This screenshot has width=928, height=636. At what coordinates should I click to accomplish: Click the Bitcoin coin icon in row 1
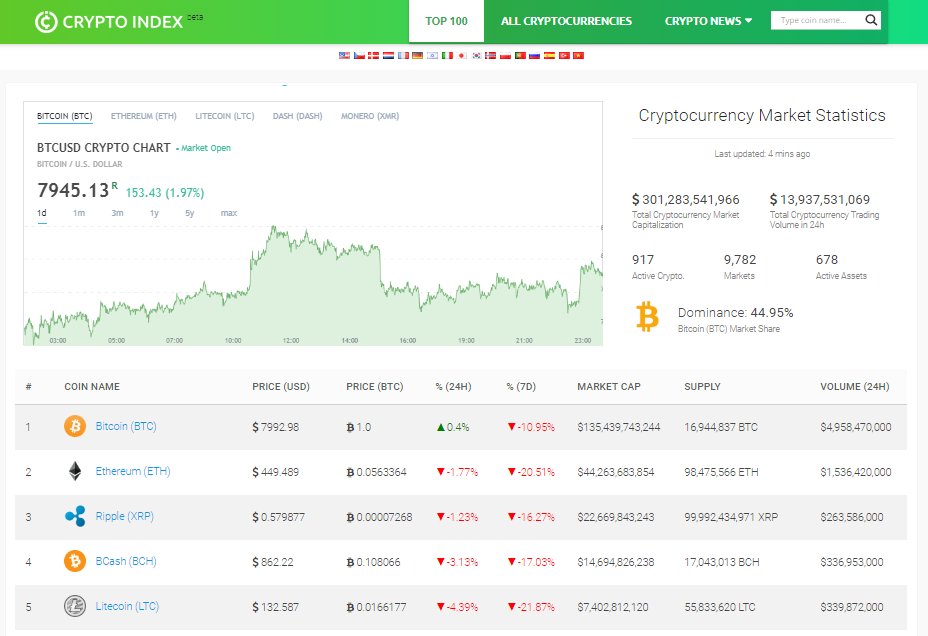75,426
